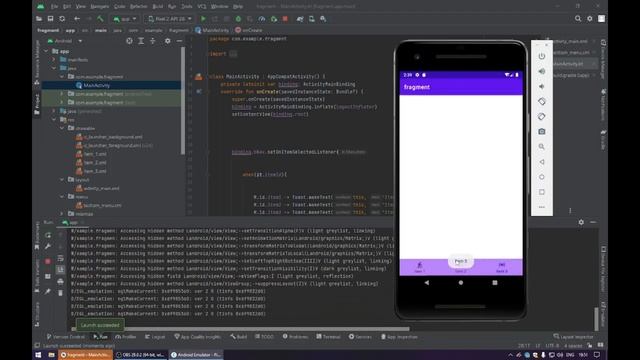Open the Edit menu
640x360 pixels.
tap(67, 7)
